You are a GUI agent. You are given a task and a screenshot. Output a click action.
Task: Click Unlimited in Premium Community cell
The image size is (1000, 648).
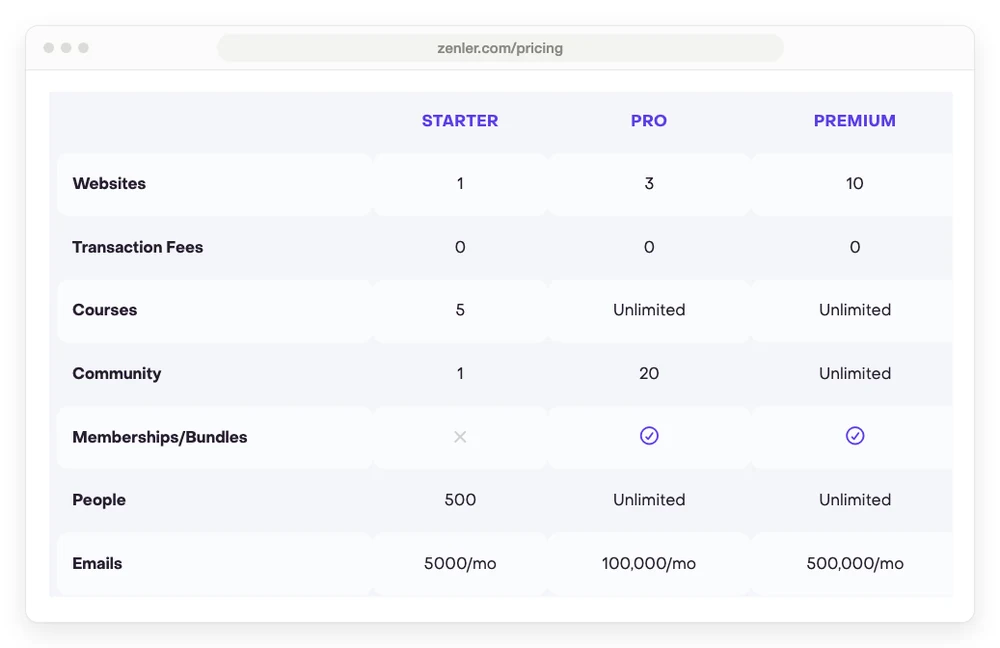coord(855,373)
